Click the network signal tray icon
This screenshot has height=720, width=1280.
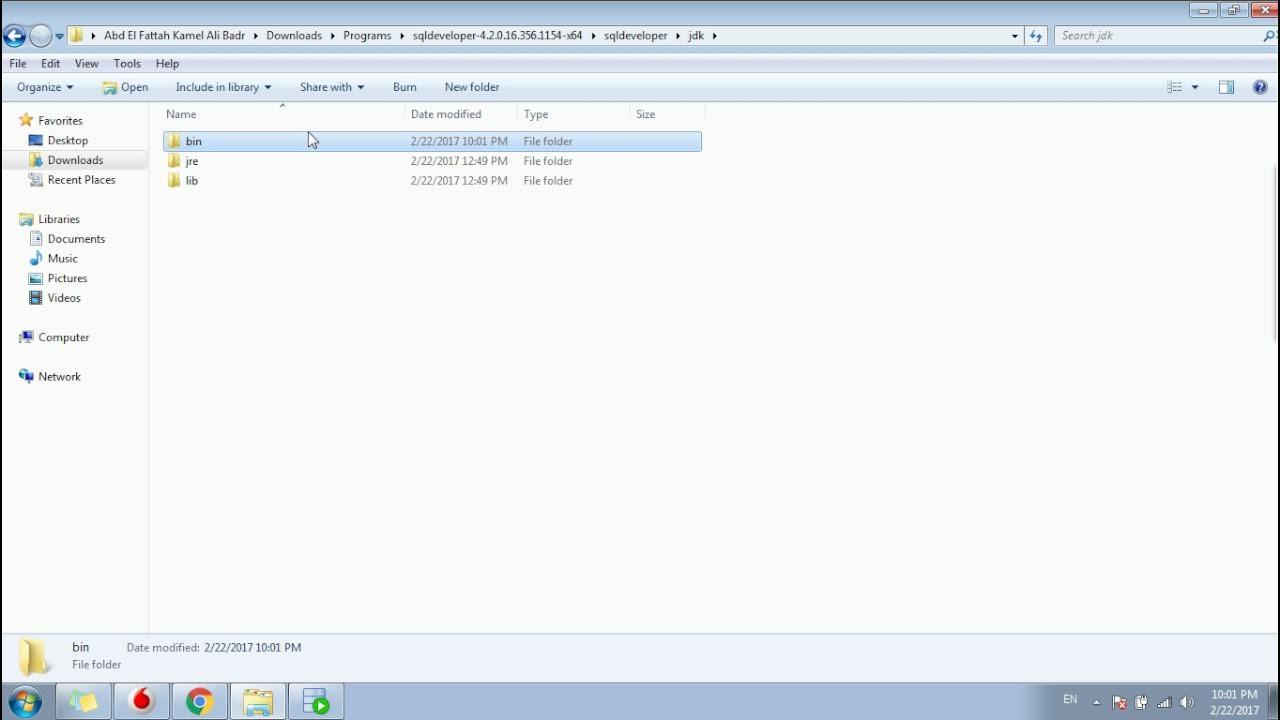[x=1164, y=702]
